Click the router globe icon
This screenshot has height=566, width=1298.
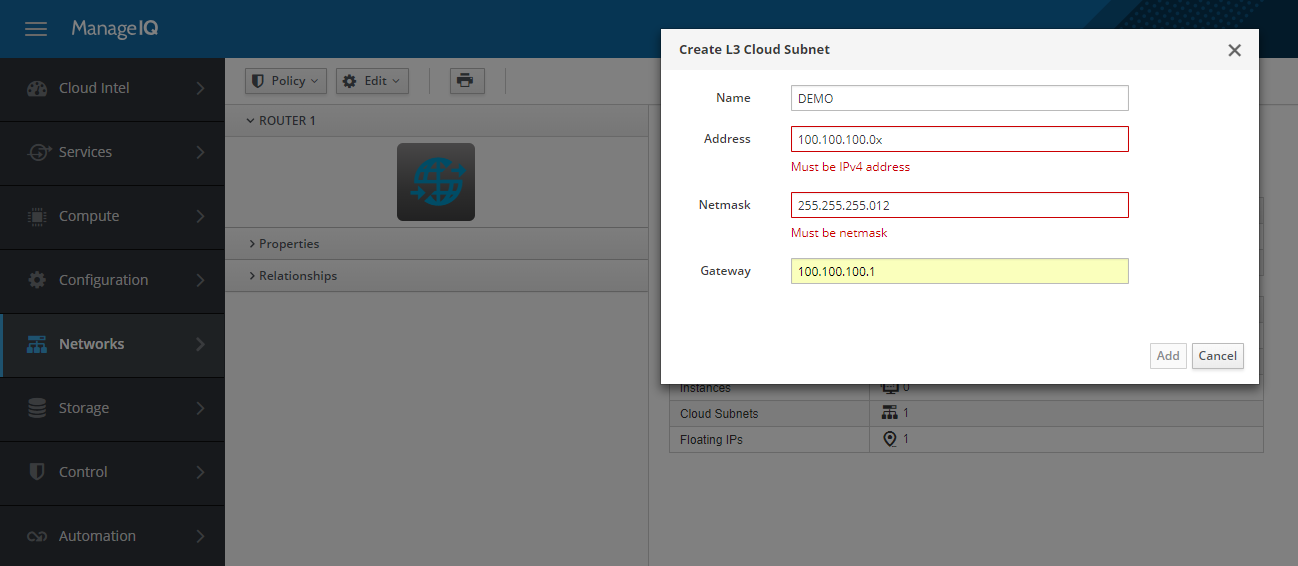click(436, 182)
